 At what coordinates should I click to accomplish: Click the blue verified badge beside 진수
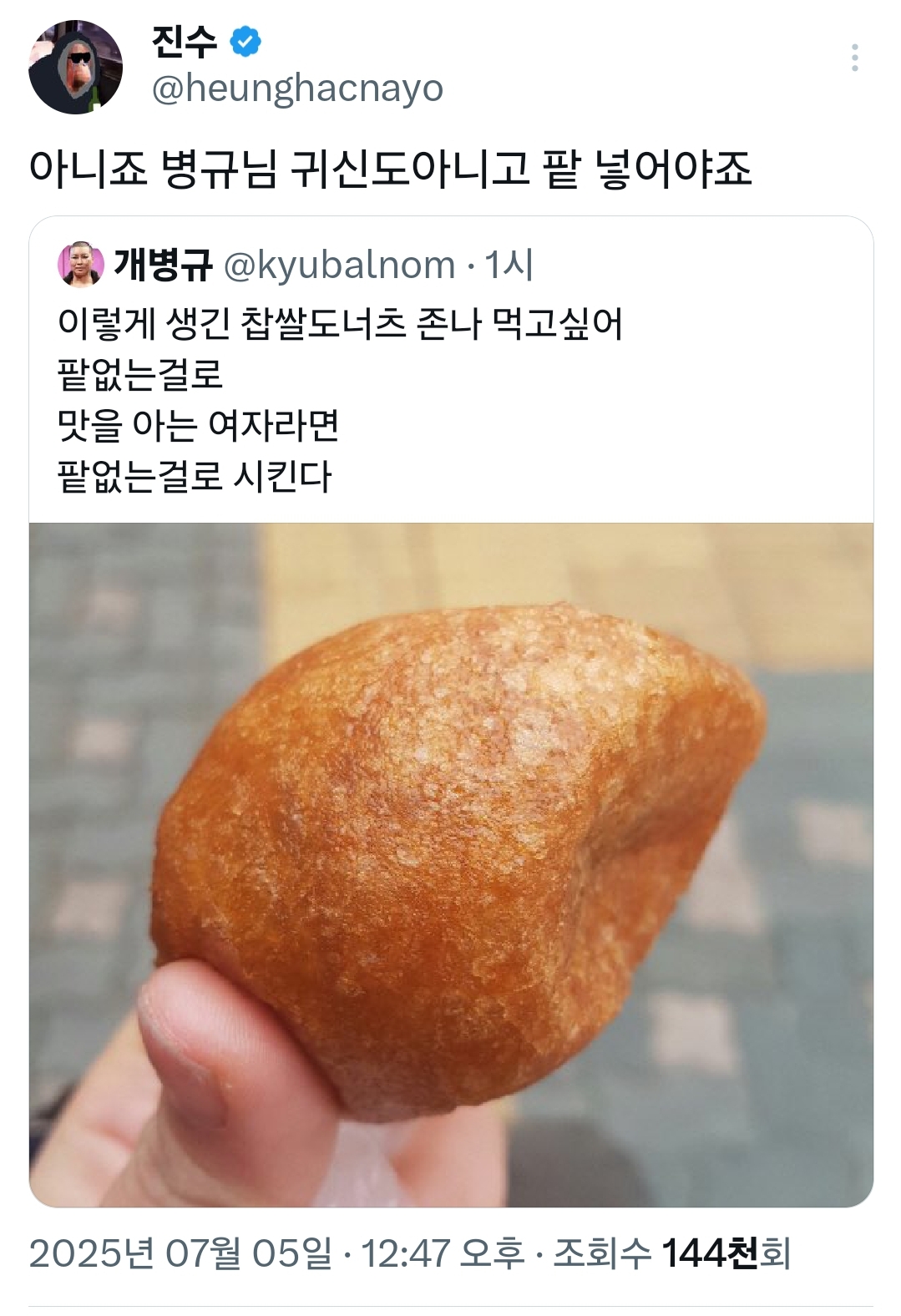tap(245, 41)
